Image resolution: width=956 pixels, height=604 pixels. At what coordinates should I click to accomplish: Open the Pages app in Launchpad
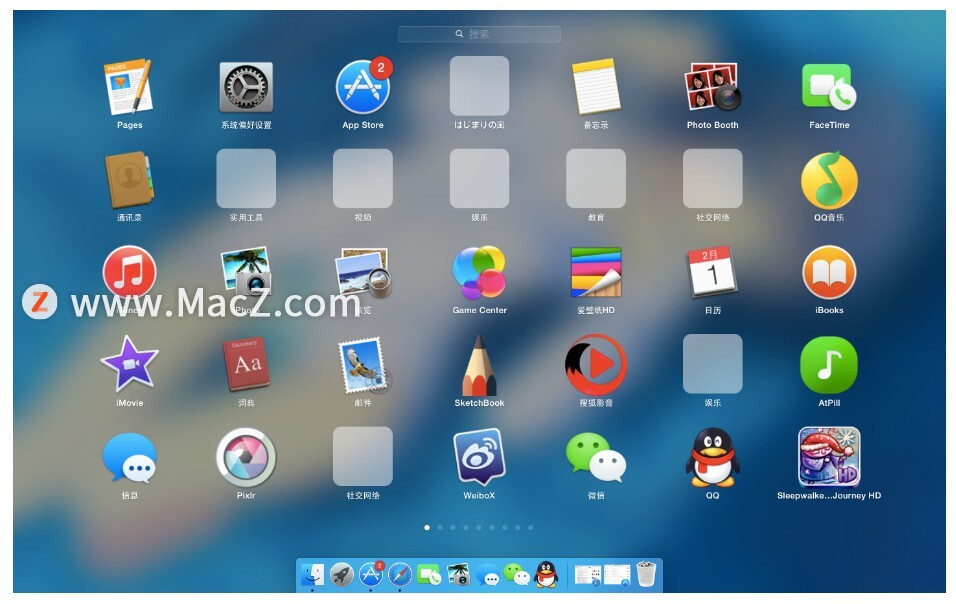129,87
